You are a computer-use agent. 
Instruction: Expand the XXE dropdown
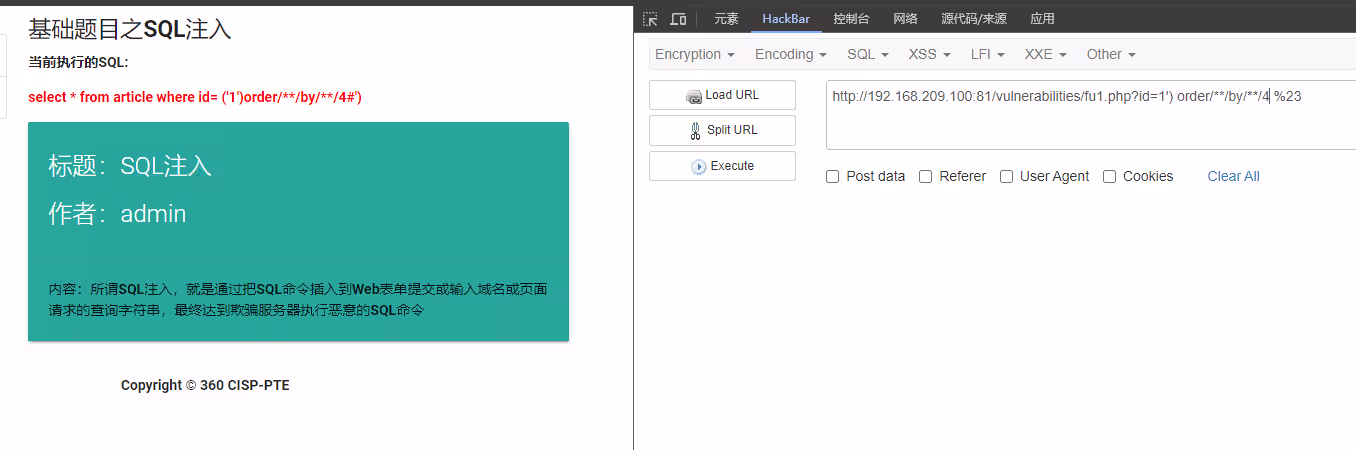1046,54
